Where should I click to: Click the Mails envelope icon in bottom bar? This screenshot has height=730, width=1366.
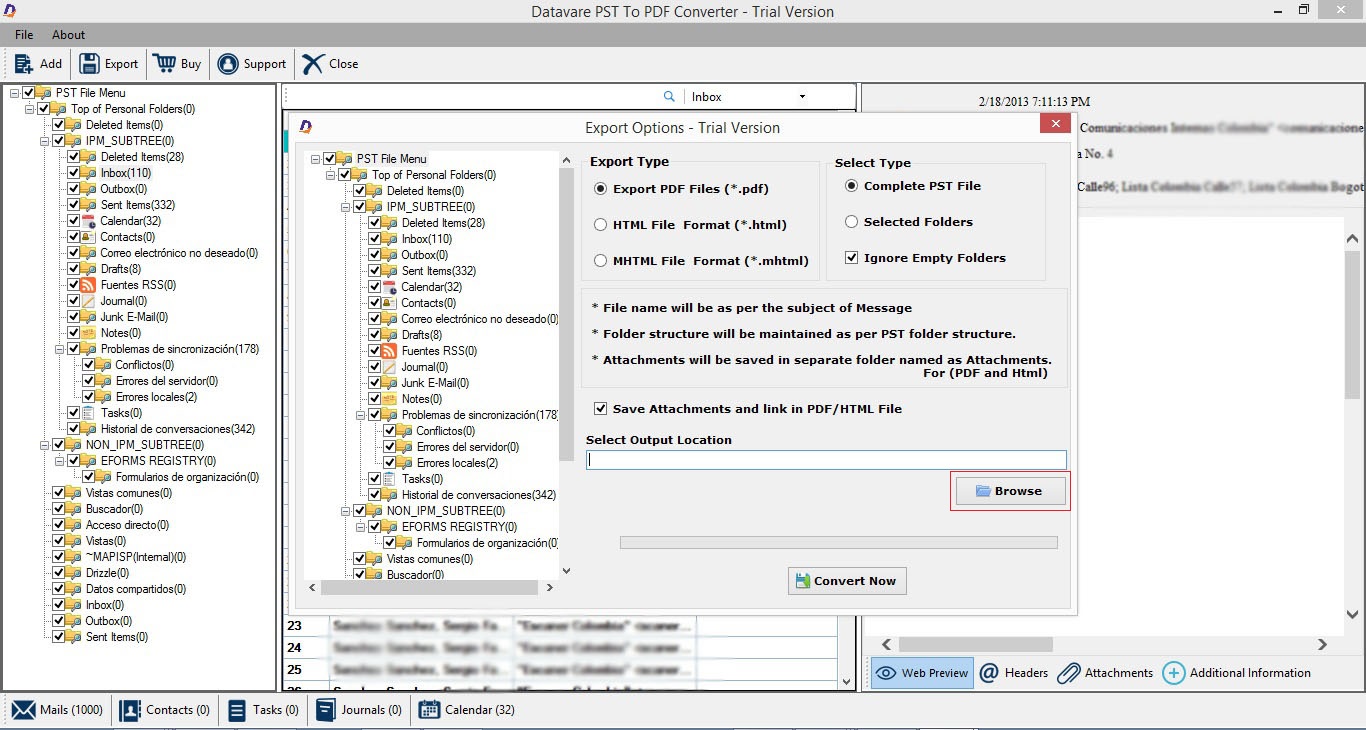pyautogui.click(x=24, y=710)
